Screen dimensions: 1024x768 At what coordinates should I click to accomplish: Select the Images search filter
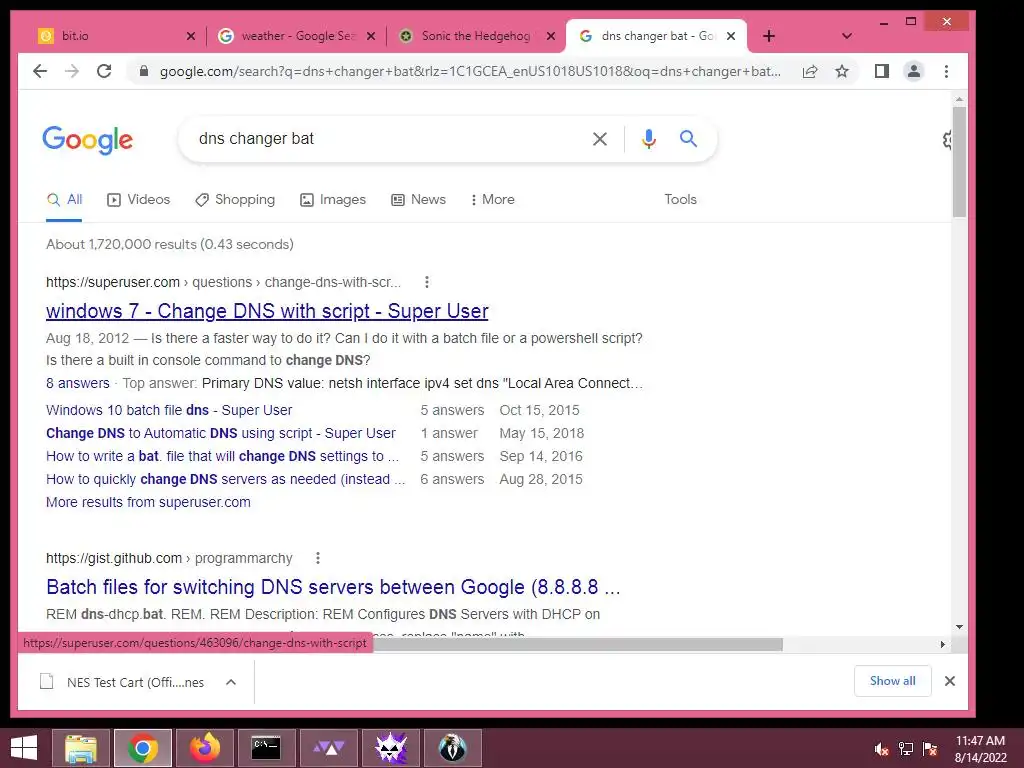click(333, 200)
